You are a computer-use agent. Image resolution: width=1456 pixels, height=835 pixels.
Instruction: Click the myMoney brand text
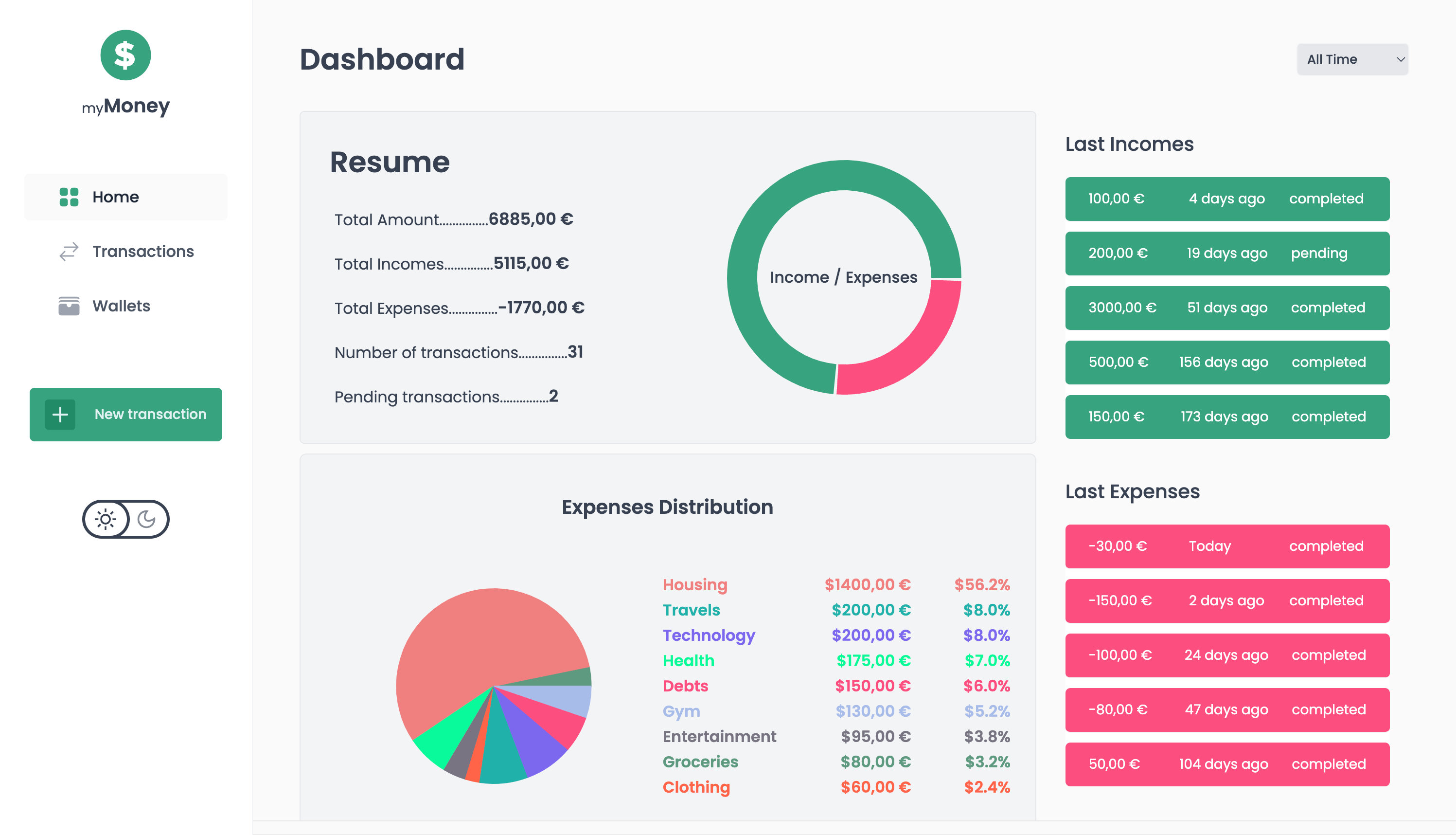(125, 106)
